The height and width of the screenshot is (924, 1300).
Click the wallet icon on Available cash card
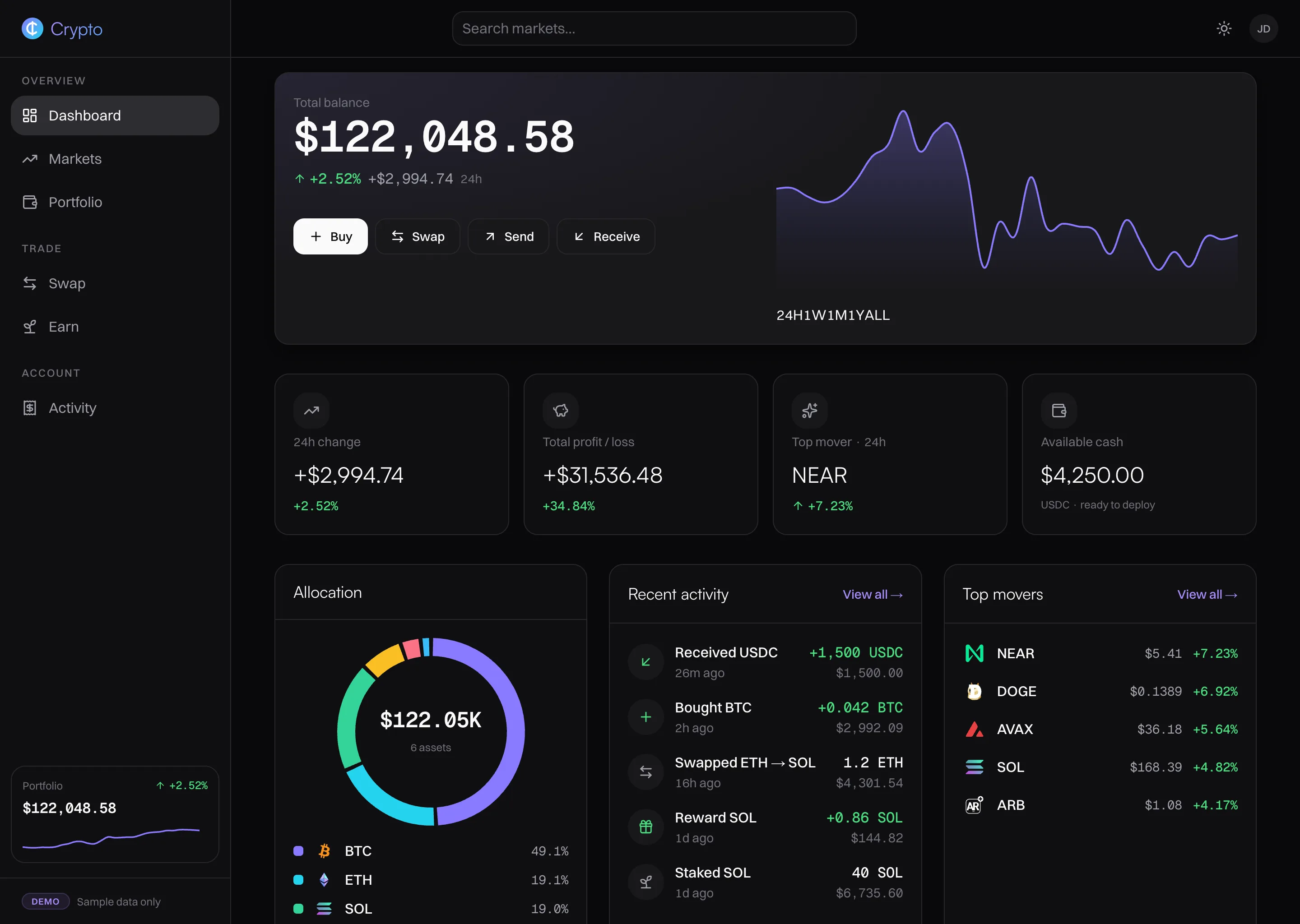pos(1059,410)
